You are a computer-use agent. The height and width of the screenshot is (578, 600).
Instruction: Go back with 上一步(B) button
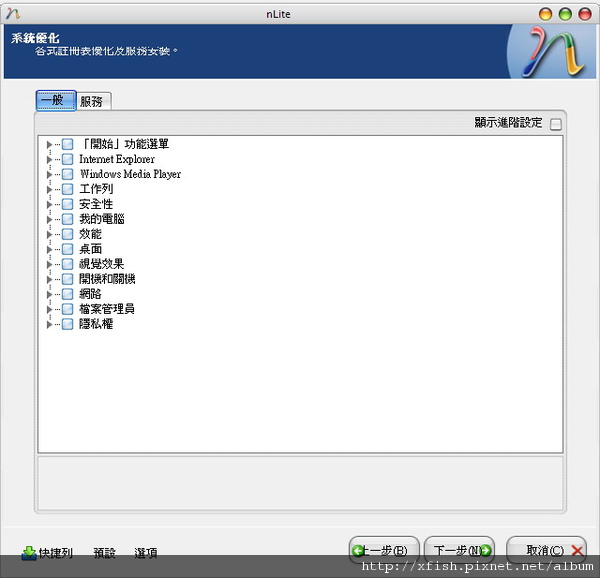click(x=384, y=550)
